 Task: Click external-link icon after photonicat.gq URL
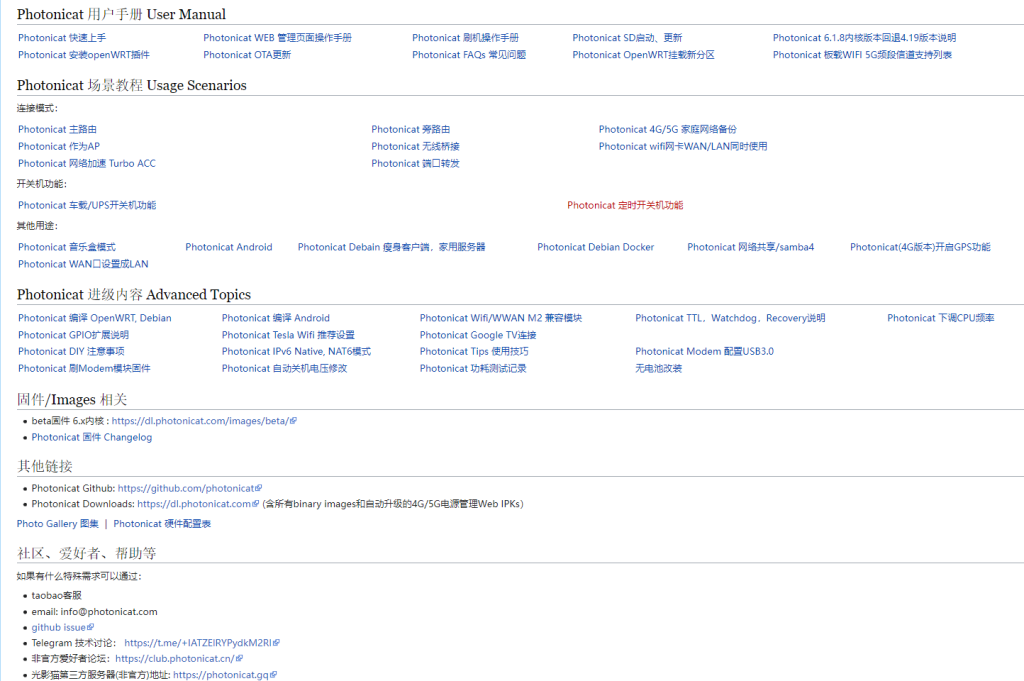(x=273, y=675)
